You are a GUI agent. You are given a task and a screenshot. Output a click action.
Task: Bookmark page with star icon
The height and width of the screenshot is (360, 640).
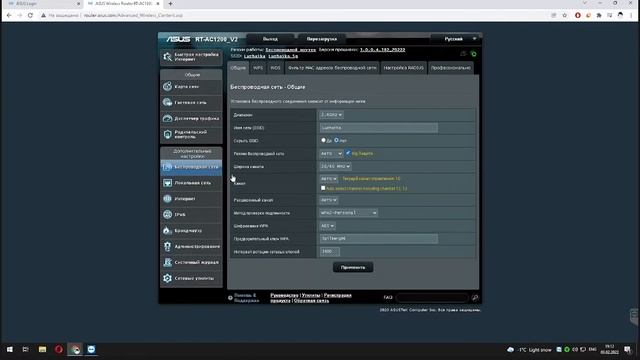[564, 15]
